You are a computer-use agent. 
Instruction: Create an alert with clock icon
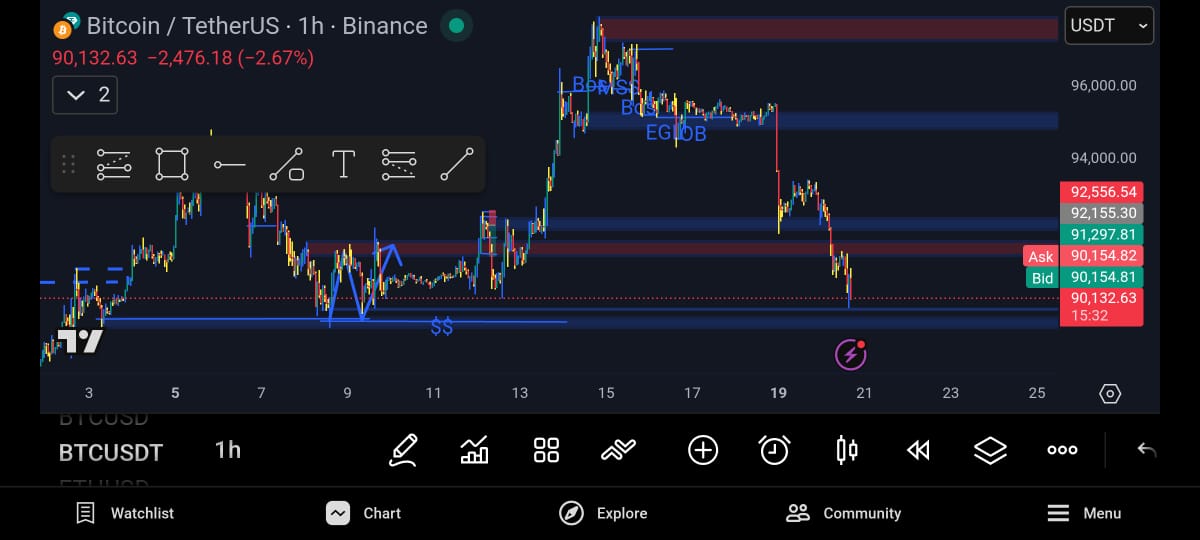774,450
